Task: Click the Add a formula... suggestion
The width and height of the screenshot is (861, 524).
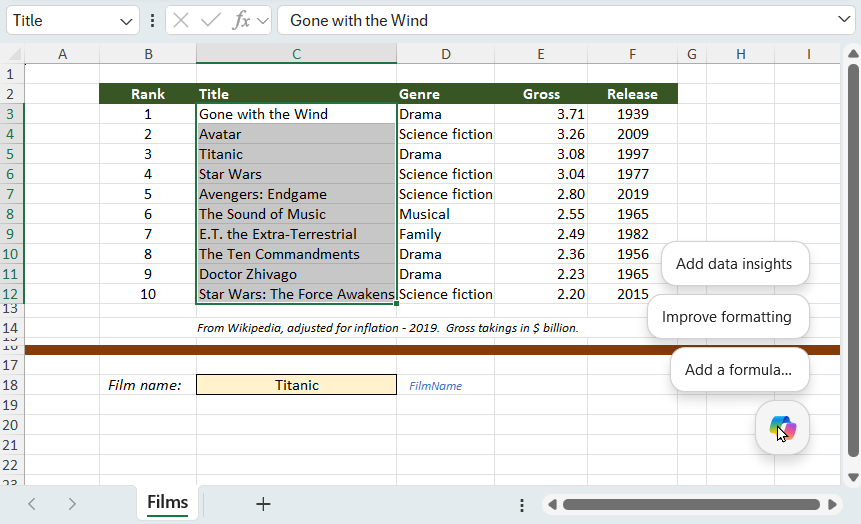Action: pyautogui.click(x=739, y=370)
